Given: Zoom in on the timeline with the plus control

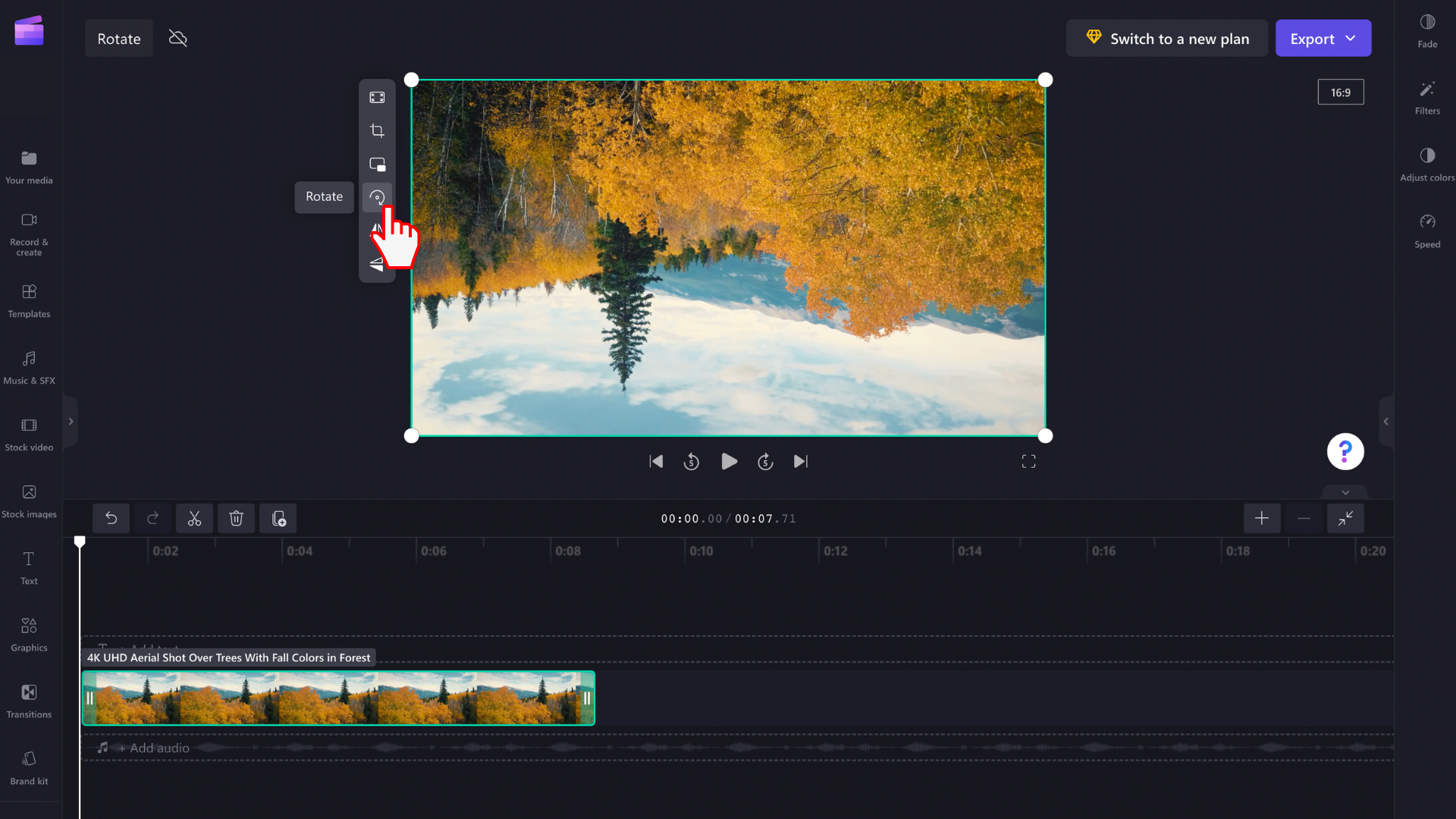Looking at the screenshot, I should tap(1262, 518).
